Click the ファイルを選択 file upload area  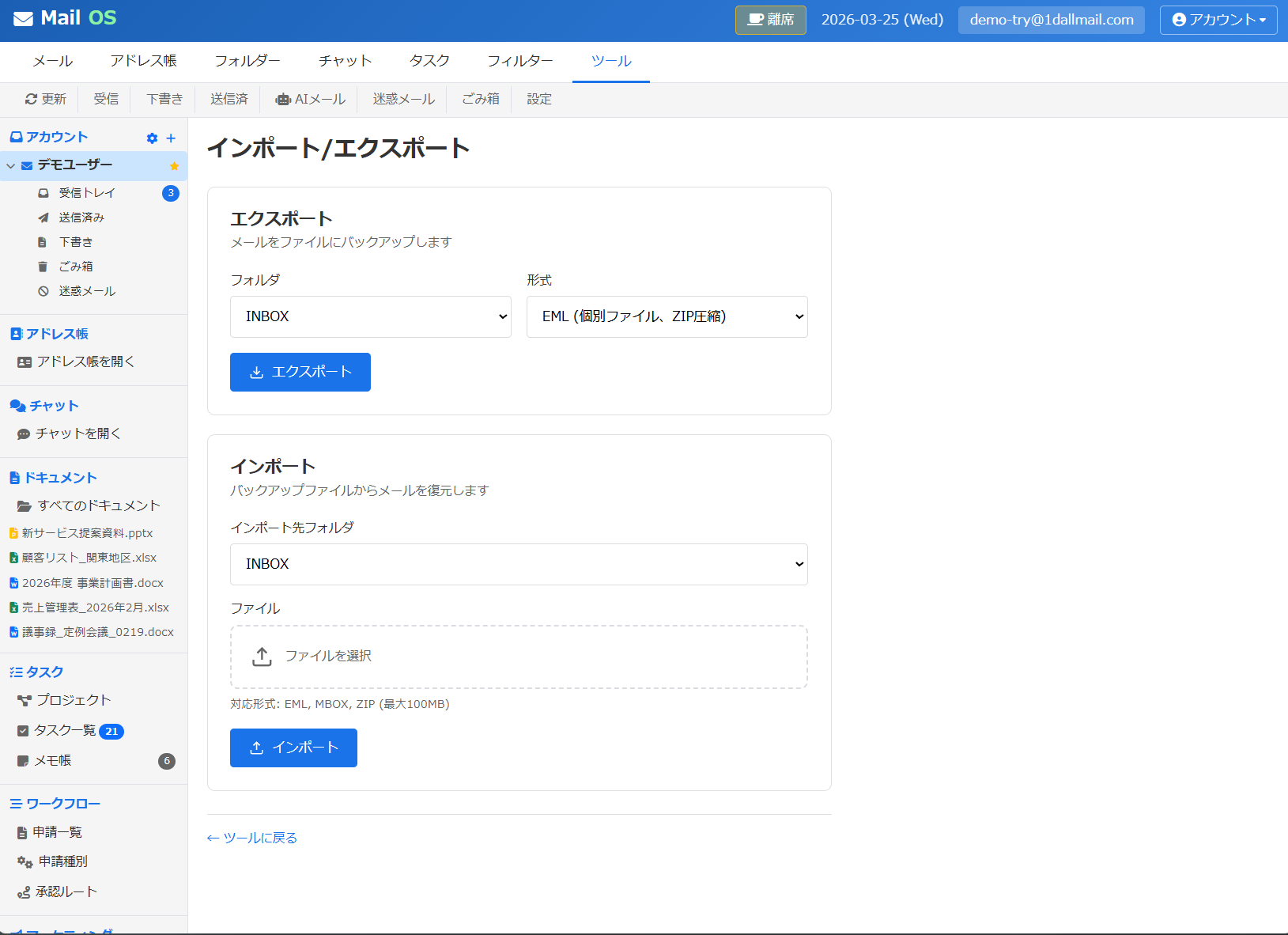519,657
